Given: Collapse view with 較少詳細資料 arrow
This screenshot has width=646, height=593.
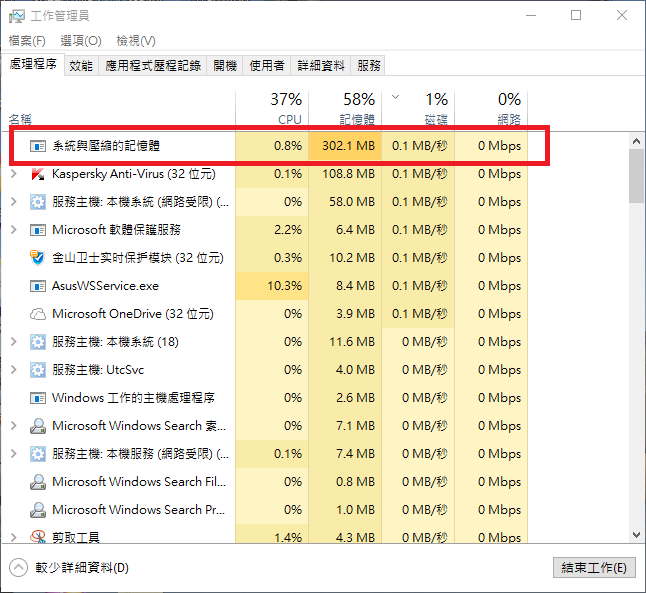Looking at the screenshot, I should point(19,568).
